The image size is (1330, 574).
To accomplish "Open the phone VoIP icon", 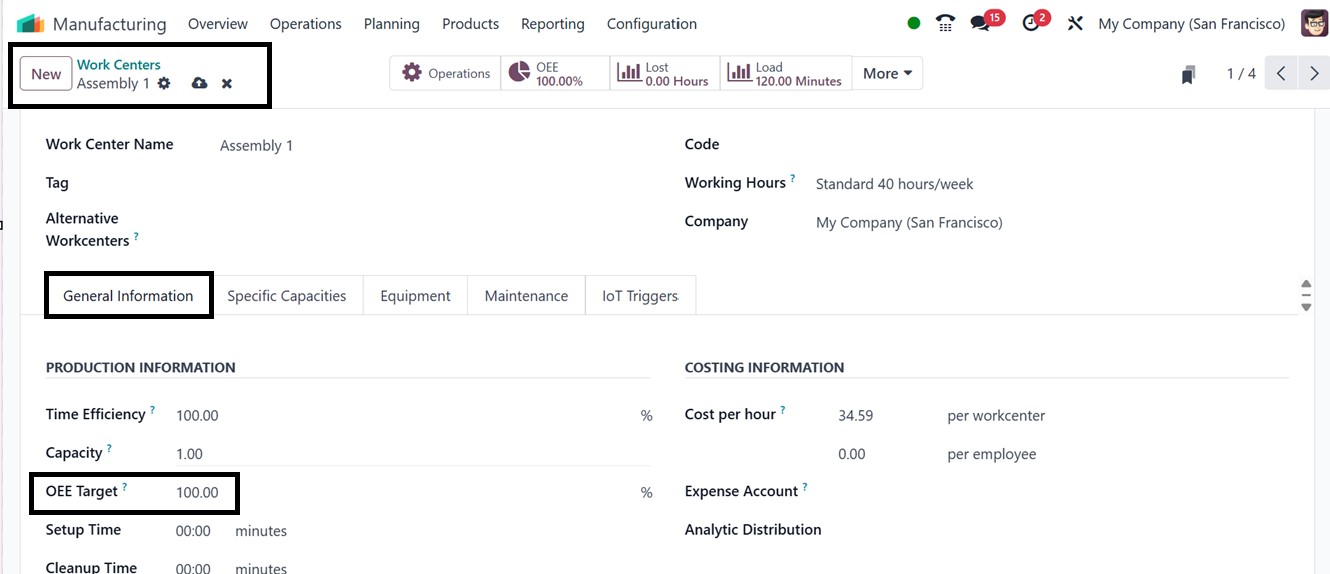I will (x=945, y=23).
